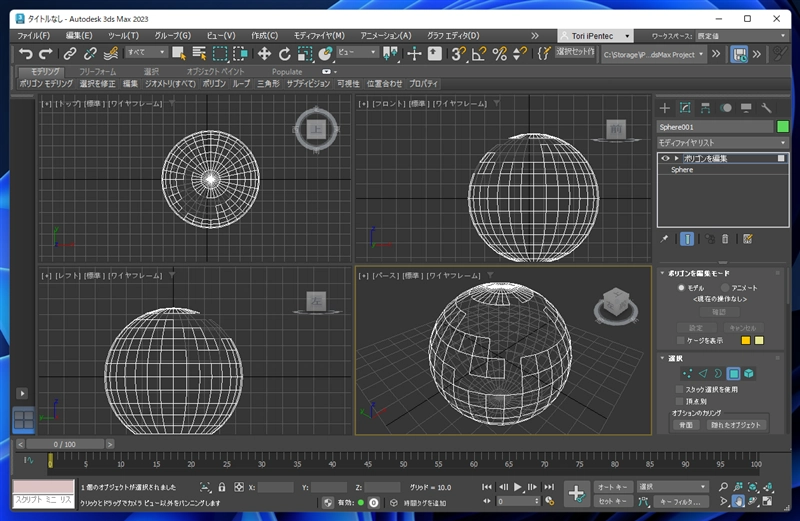Viewport: 800px width, 521px height.
Task: Open Select by Name list icon
Action: [199, 53]
